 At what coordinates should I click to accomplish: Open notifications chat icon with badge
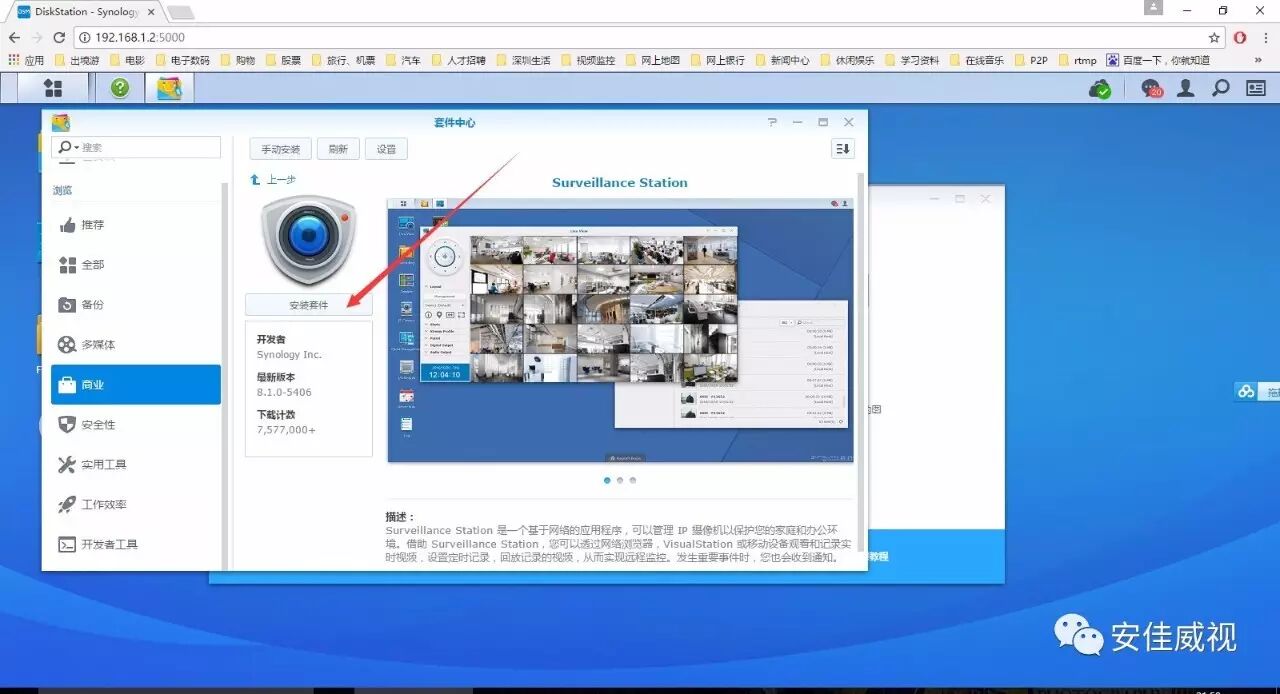coord(1151,89)
